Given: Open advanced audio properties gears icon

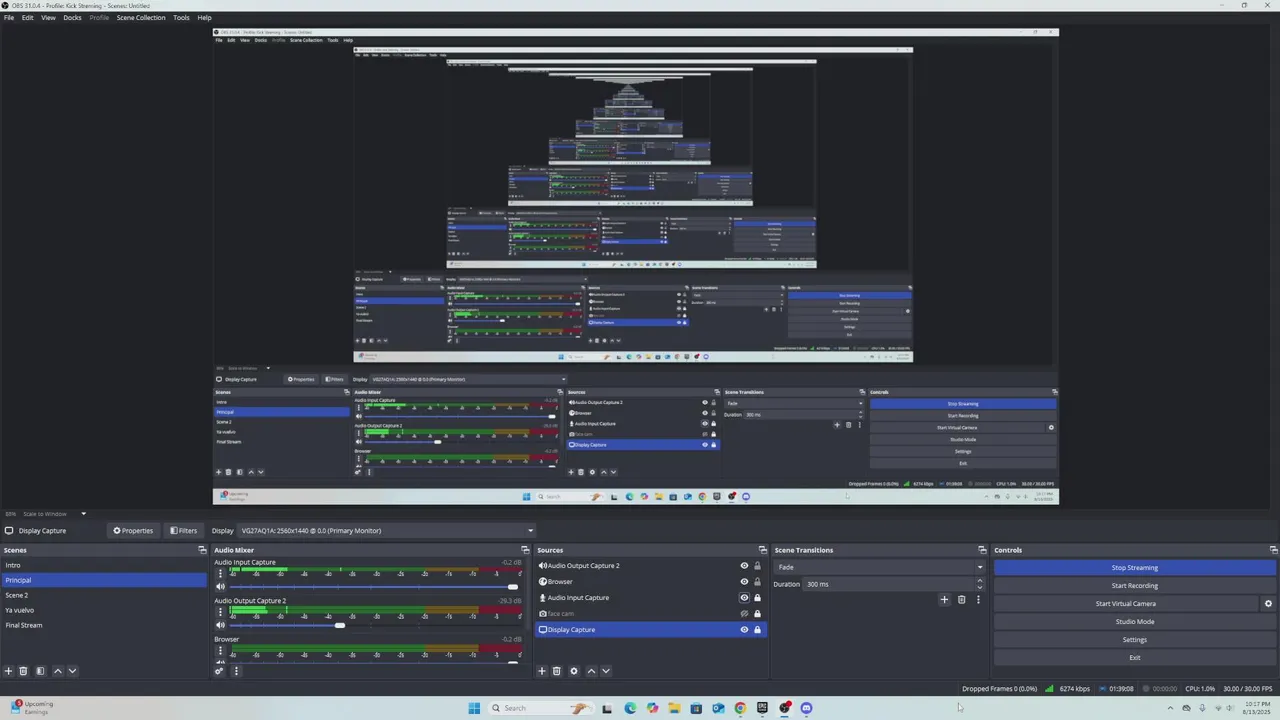Looking at the screenshot, I should click(x=219, y=671).
